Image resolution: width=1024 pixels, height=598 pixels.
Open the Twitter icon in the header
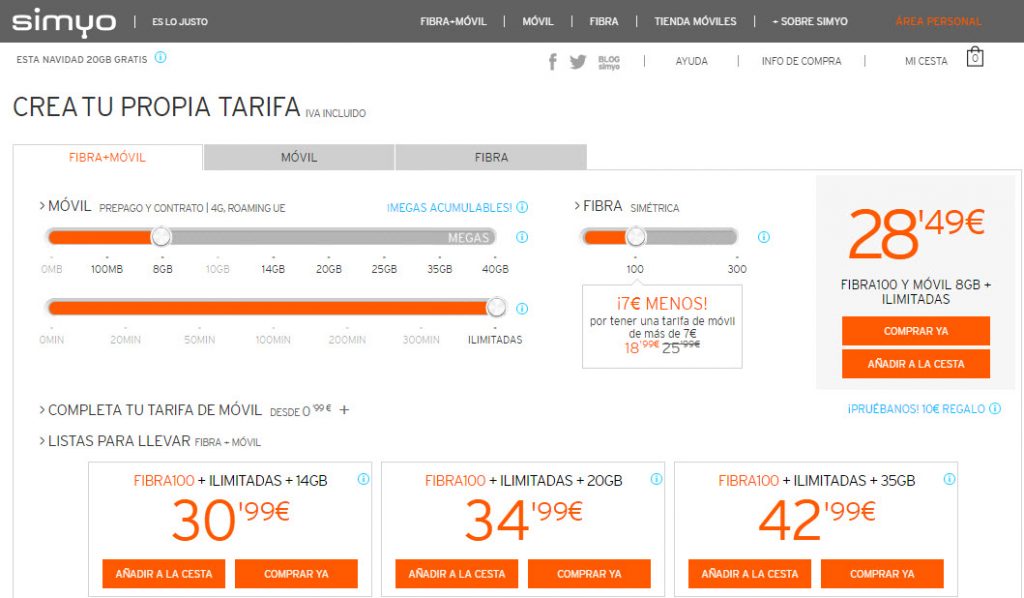(577, 61)
